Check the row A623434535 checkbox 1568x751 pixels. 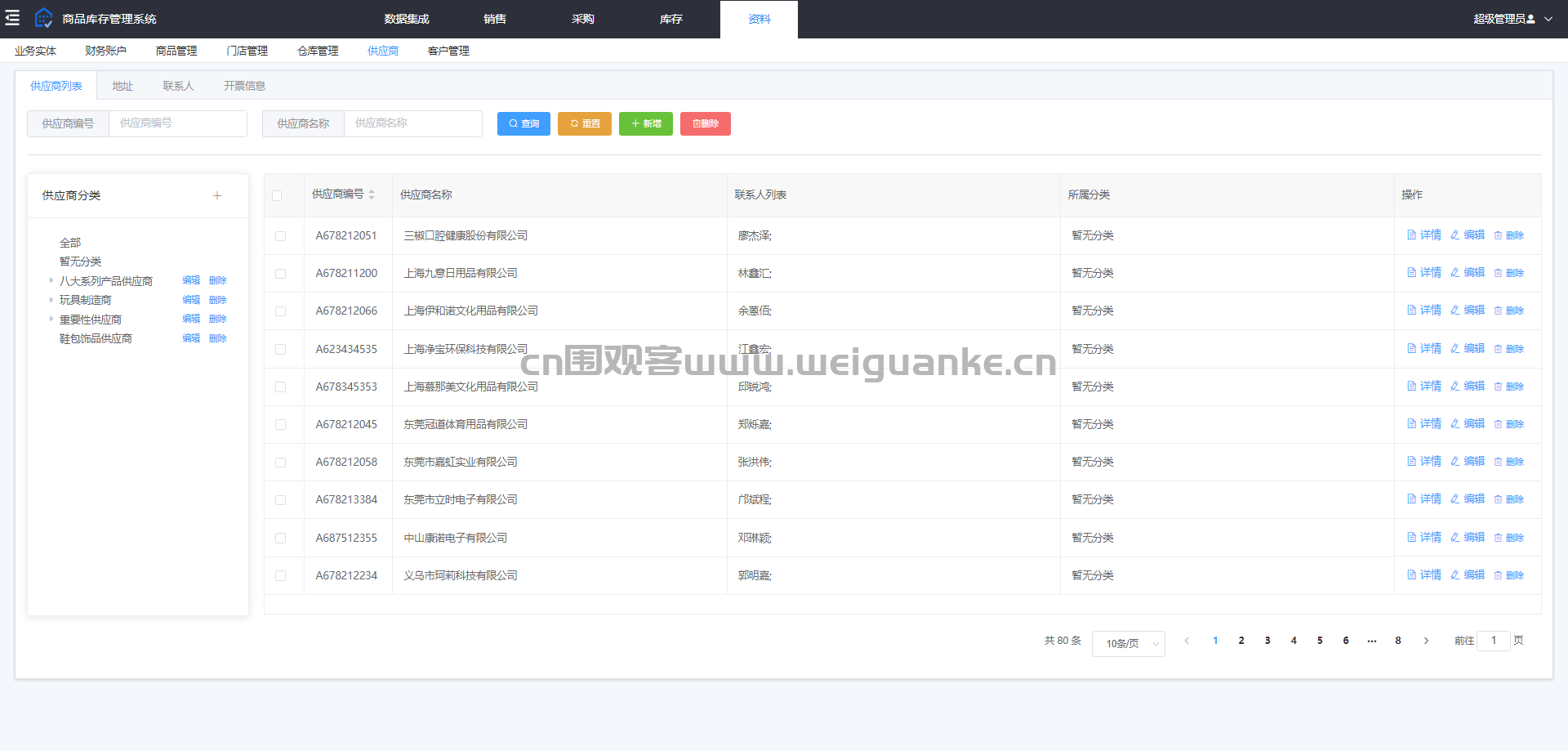[x=280, y=350]
